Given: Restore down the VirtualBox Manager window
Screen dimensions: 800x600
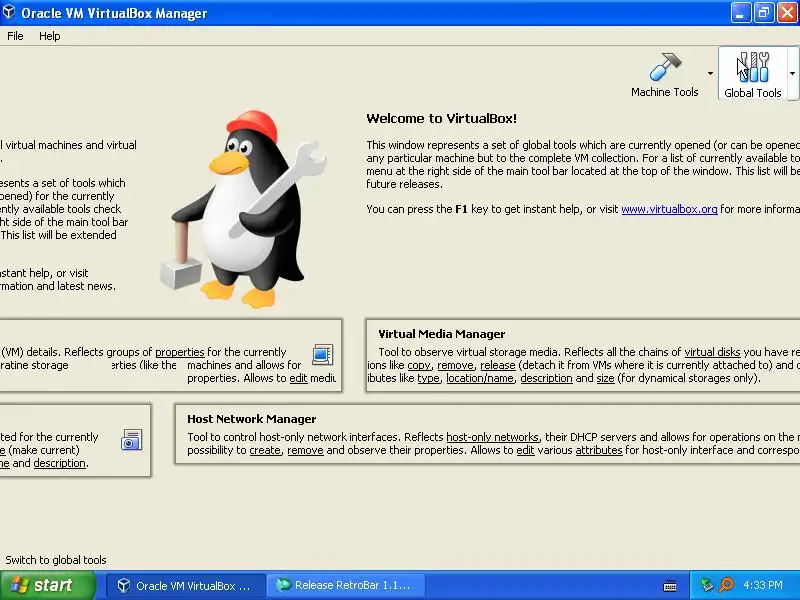Looking at the screenshot, I should point(764,13).
